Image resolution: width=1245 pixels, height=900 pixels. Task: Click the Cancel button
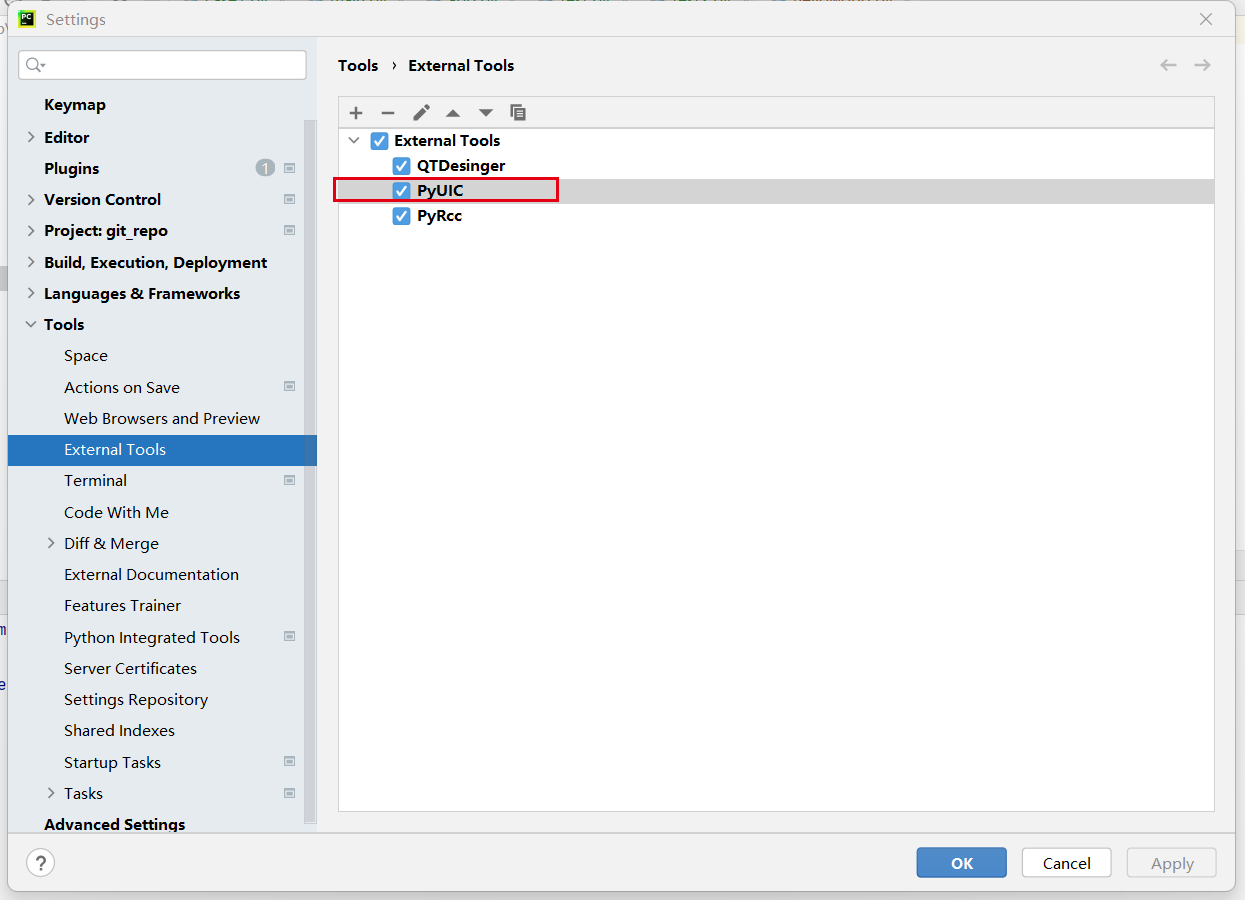click(x=1066, y=863)
